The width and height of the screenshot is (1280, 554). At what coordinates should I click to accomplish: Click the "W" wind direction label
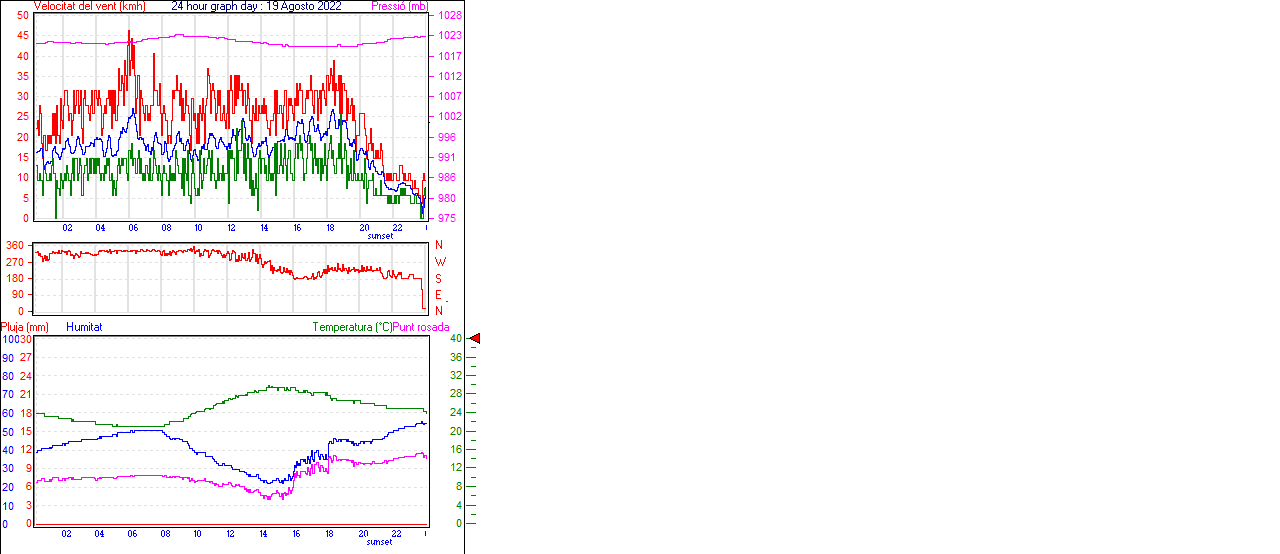click(x=439, y=262)
